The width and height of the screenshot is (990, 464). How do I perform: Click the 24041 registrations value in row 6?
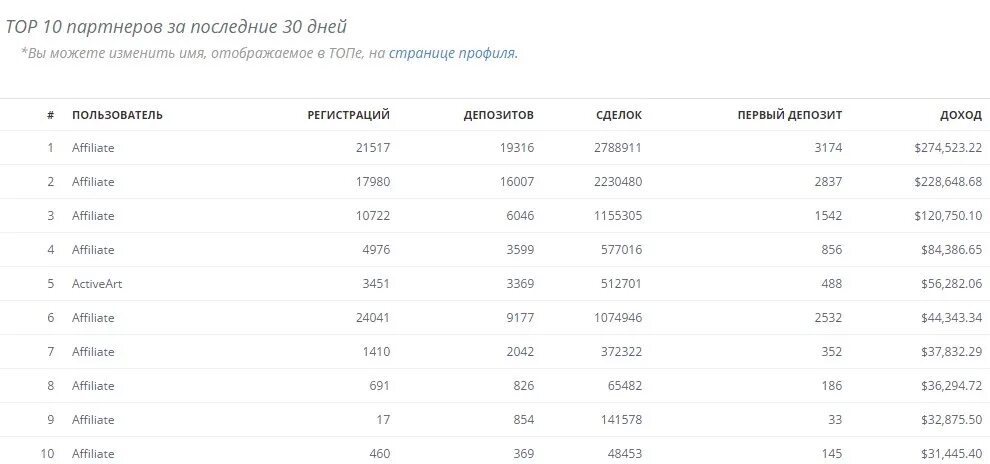click(x=372, y=317)
